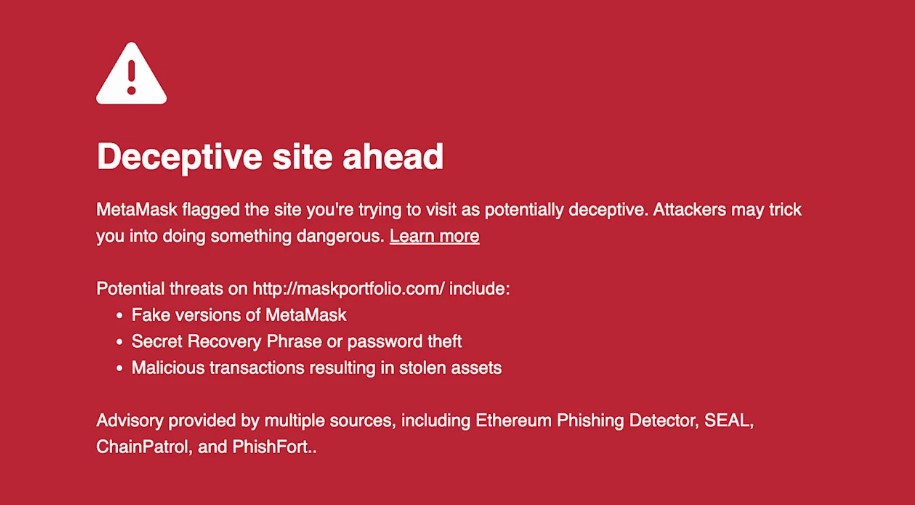Screen dimensions: 915x505
Task: Select the "Malicious transactions" threat list item
Action: coord(316,367)
